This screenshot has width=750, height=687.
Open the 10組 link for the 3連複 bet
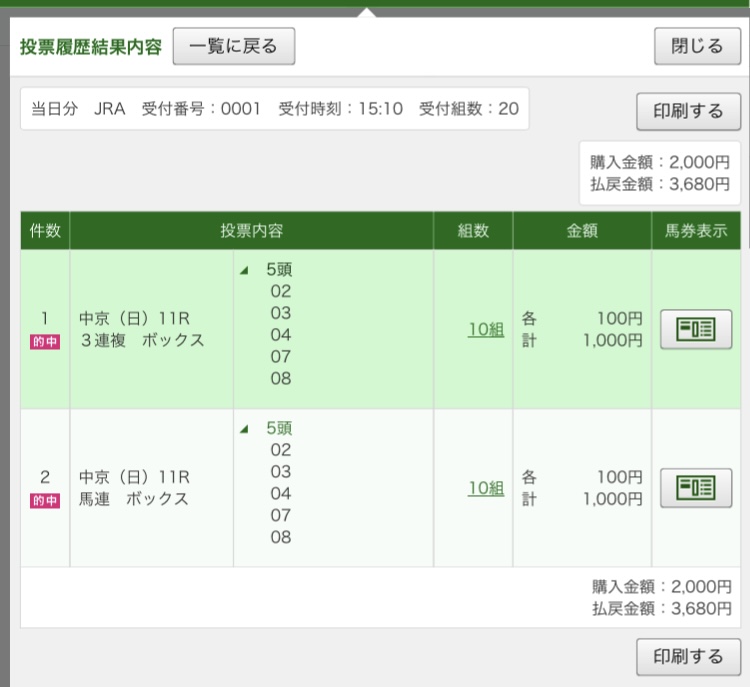pos(486,329)
